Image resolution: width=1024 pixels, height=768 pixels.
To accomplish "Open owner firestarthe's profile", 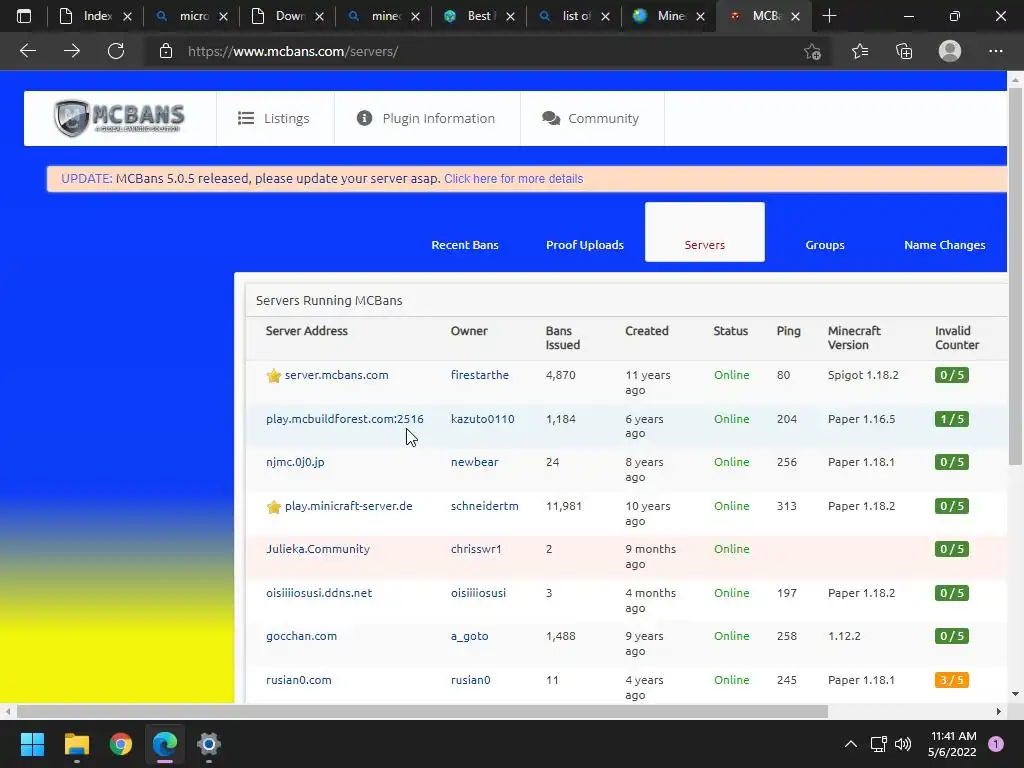I will (480, 375).
